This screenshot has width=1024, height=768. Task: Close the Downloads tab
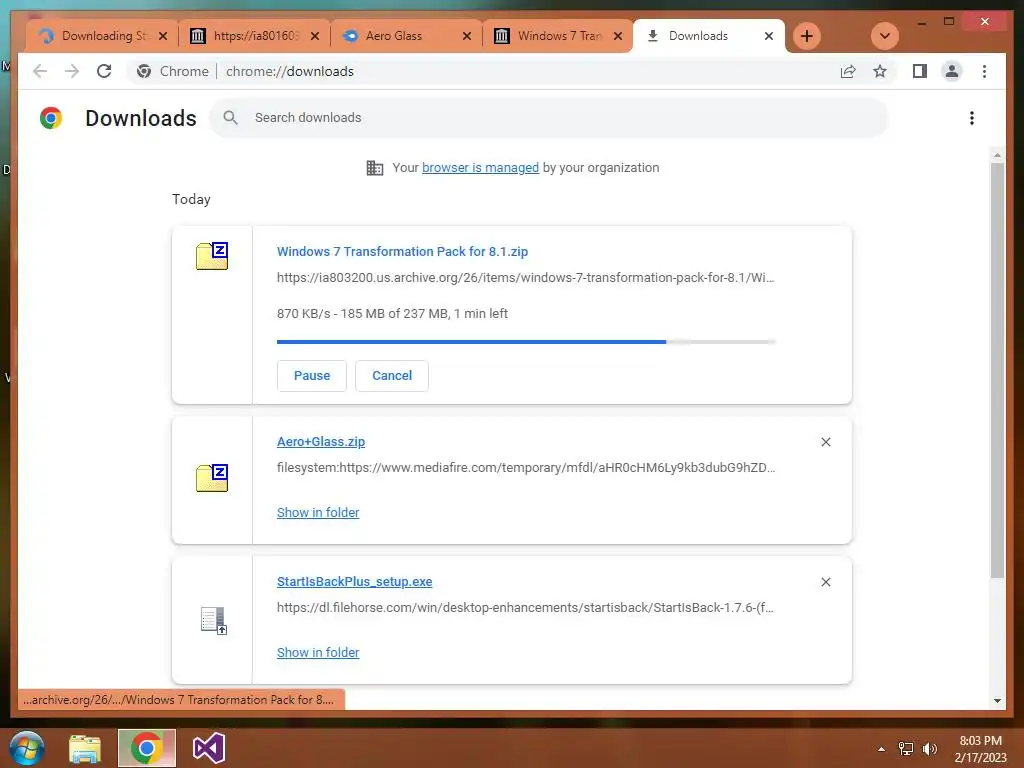click(x=769, y=36)
